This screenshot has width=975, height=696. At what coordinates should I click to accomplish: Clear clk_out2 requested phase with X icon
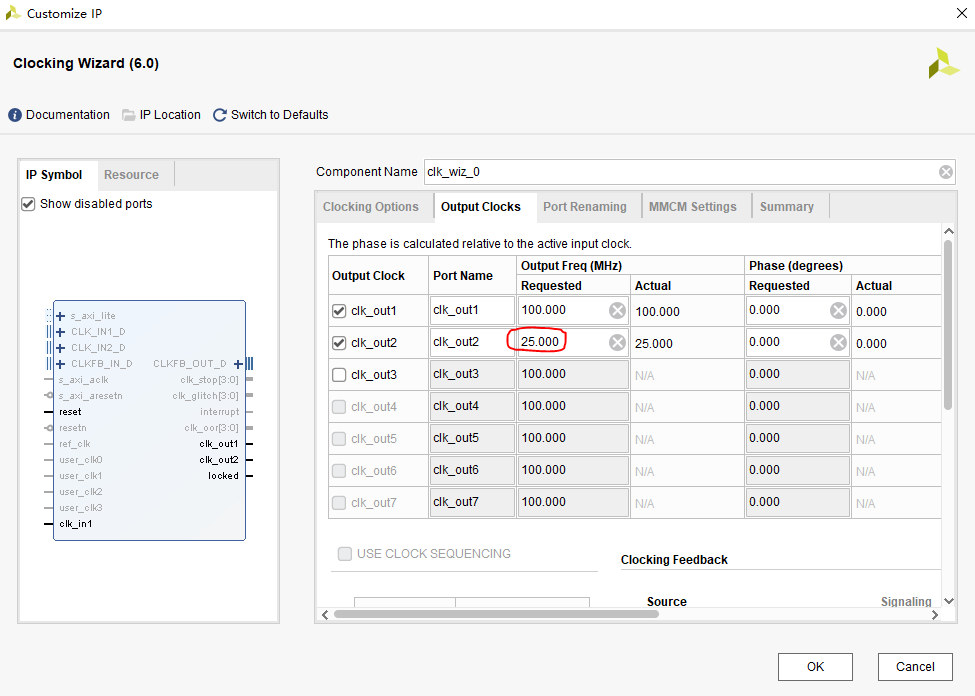[838, 342]
